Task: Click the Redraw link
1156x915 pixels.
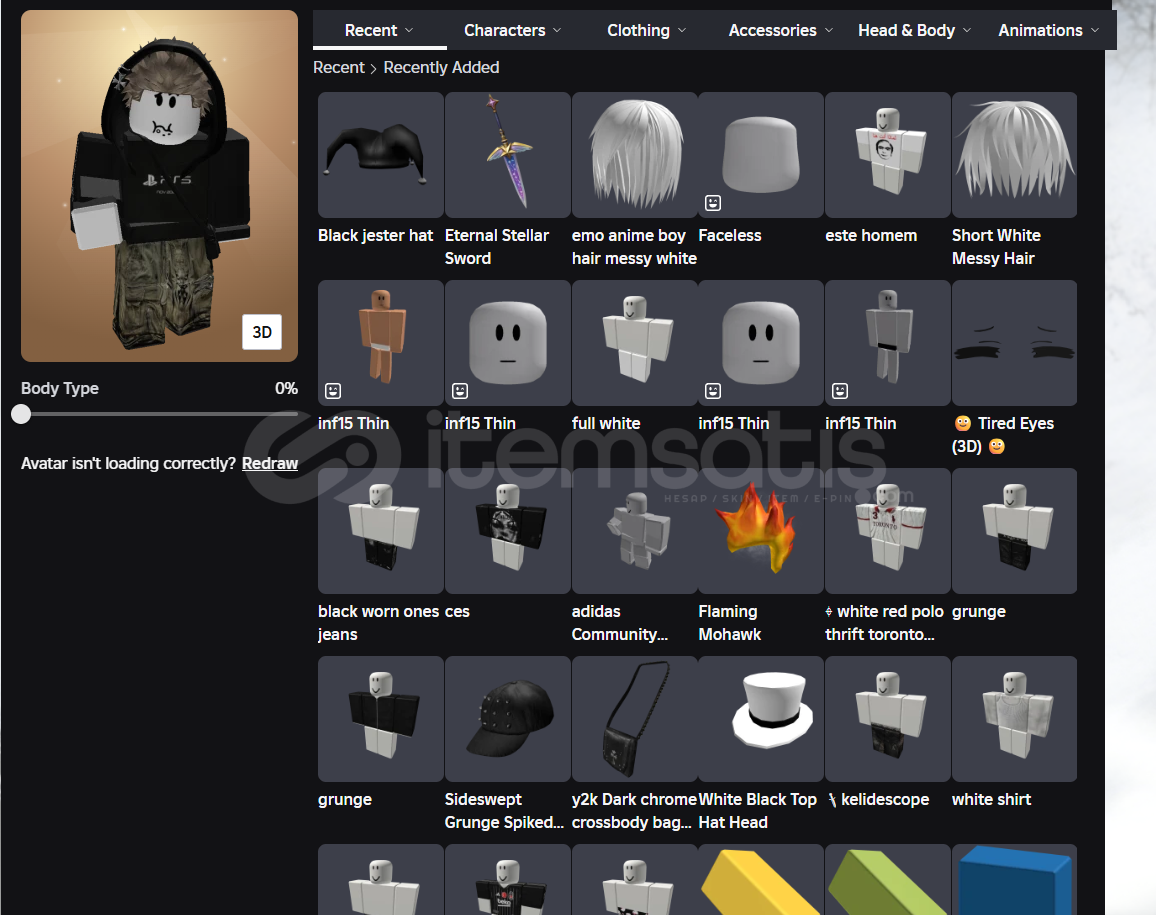Action: pos(270,463)
